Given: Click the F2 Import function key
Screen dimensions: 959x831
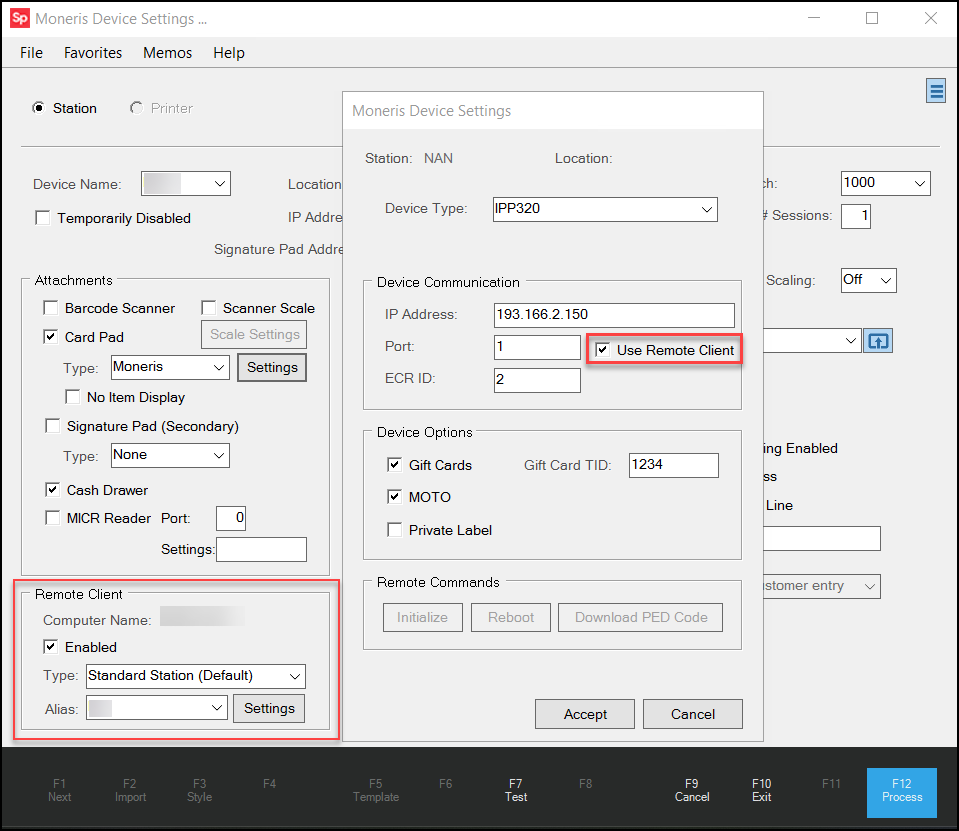Looking at the screenshot, I should [x=130, y=791].
